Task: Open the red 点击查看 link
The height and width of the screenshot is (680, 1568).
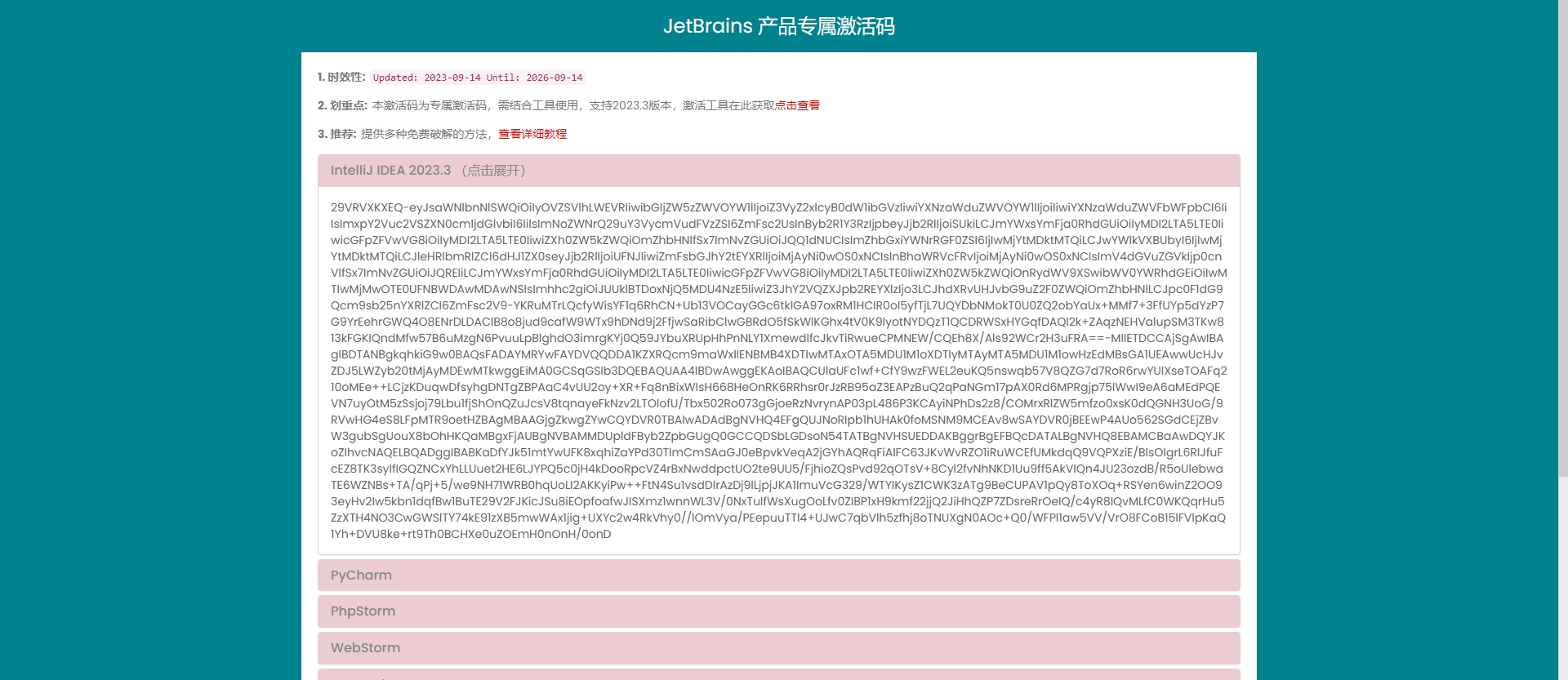Action: coord(797,105)
